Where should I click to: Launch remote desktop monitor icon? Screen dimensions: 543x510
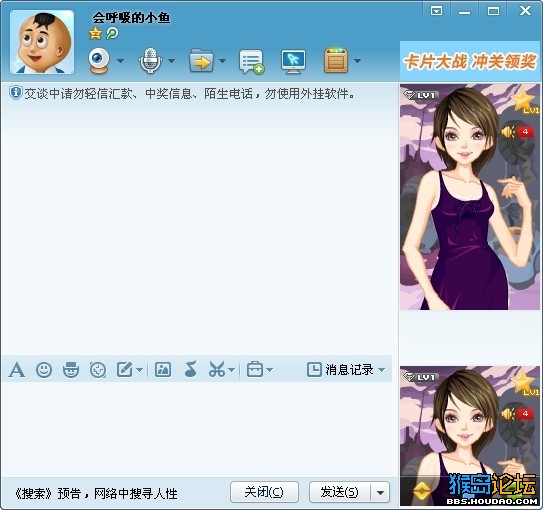point(293,62)
